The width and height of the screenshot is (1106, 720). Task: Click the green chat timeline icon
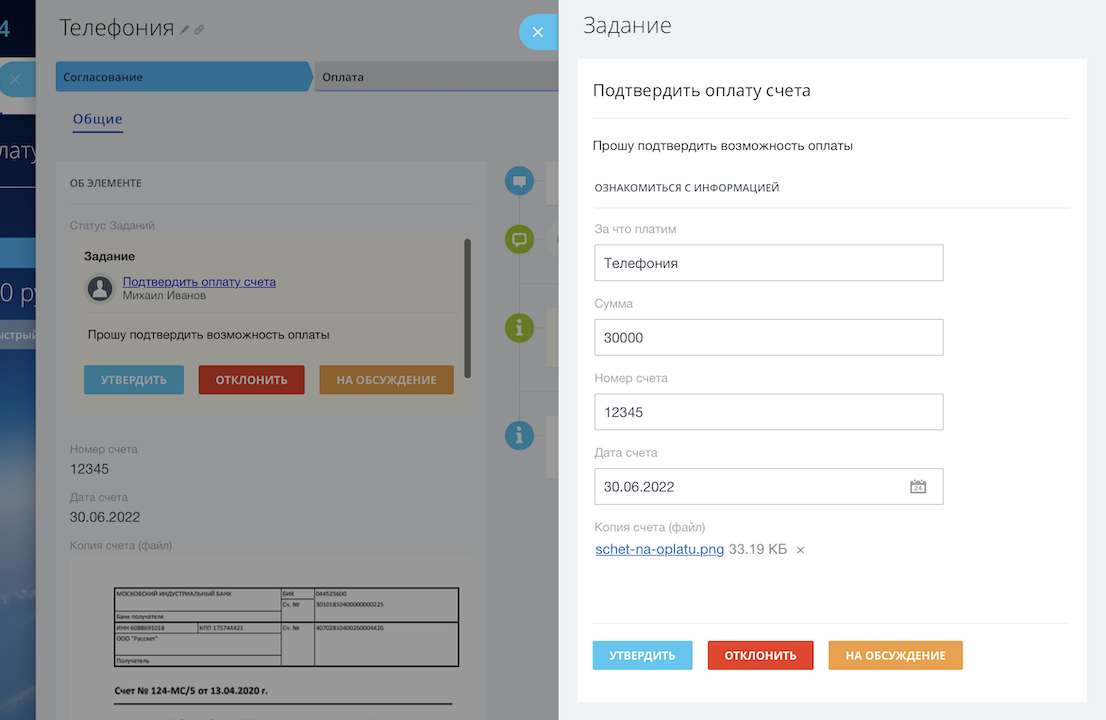(519, 239)
